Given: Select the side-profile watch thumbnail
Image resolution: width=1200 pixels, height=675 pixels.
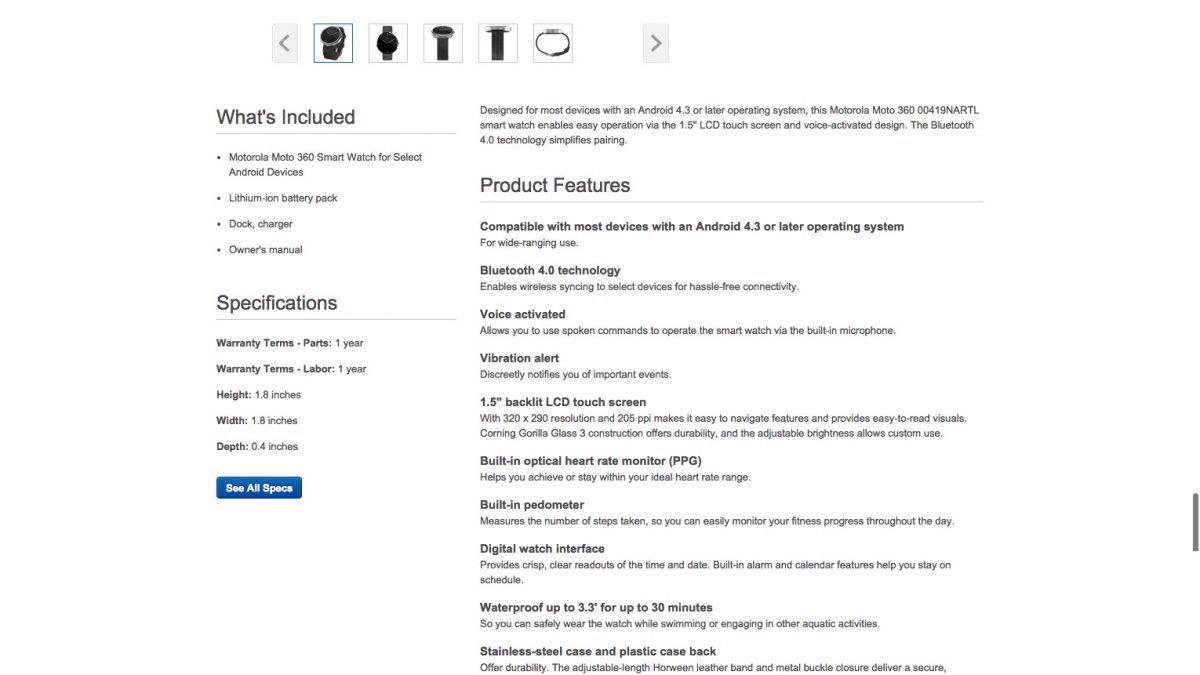Looking at the screenshot, I should click(553, 43).
